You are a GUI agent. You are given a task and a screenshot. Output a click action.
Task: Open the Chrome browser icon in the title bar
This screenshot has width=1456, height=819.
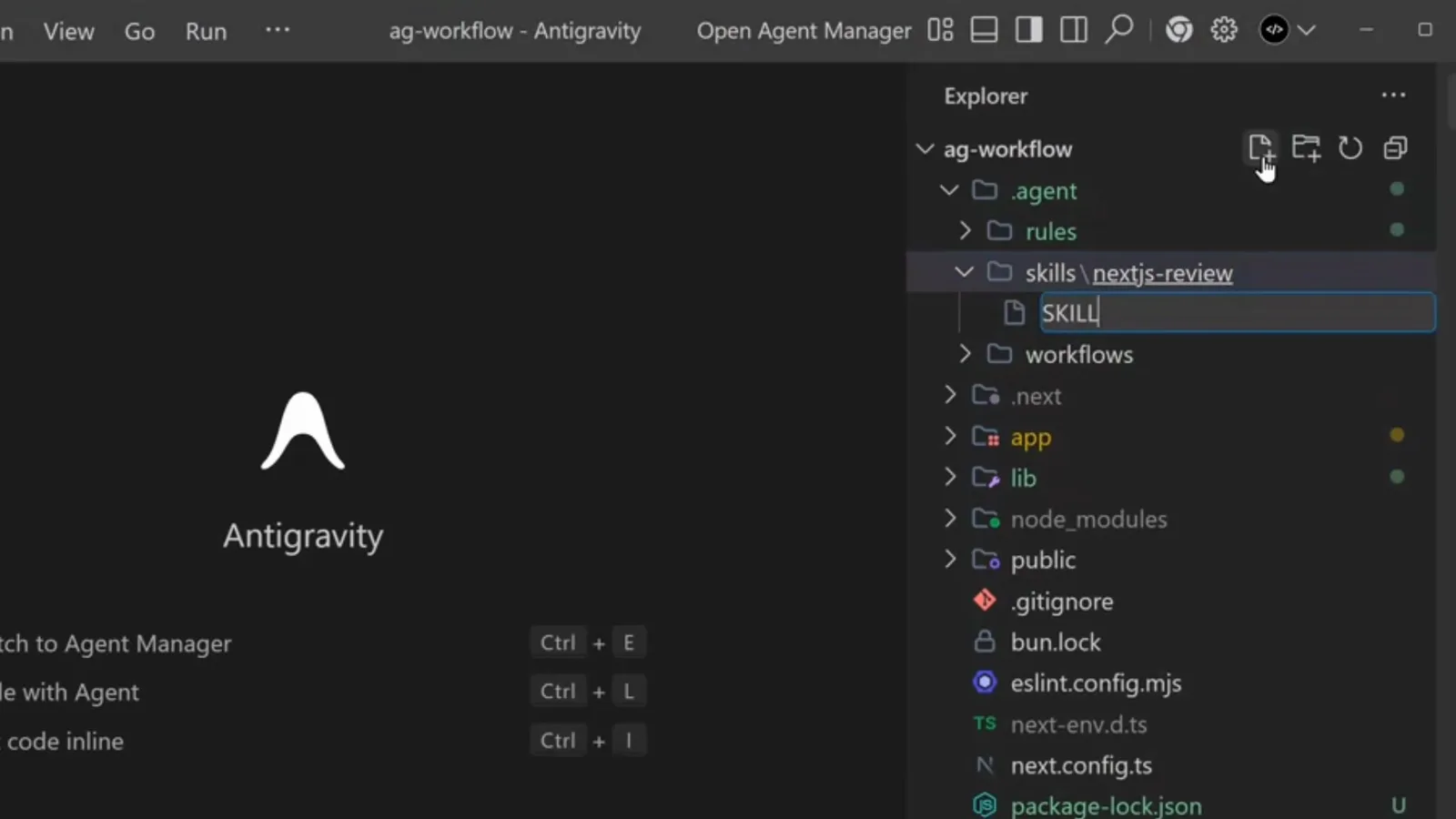click(x=1179, y=30)
